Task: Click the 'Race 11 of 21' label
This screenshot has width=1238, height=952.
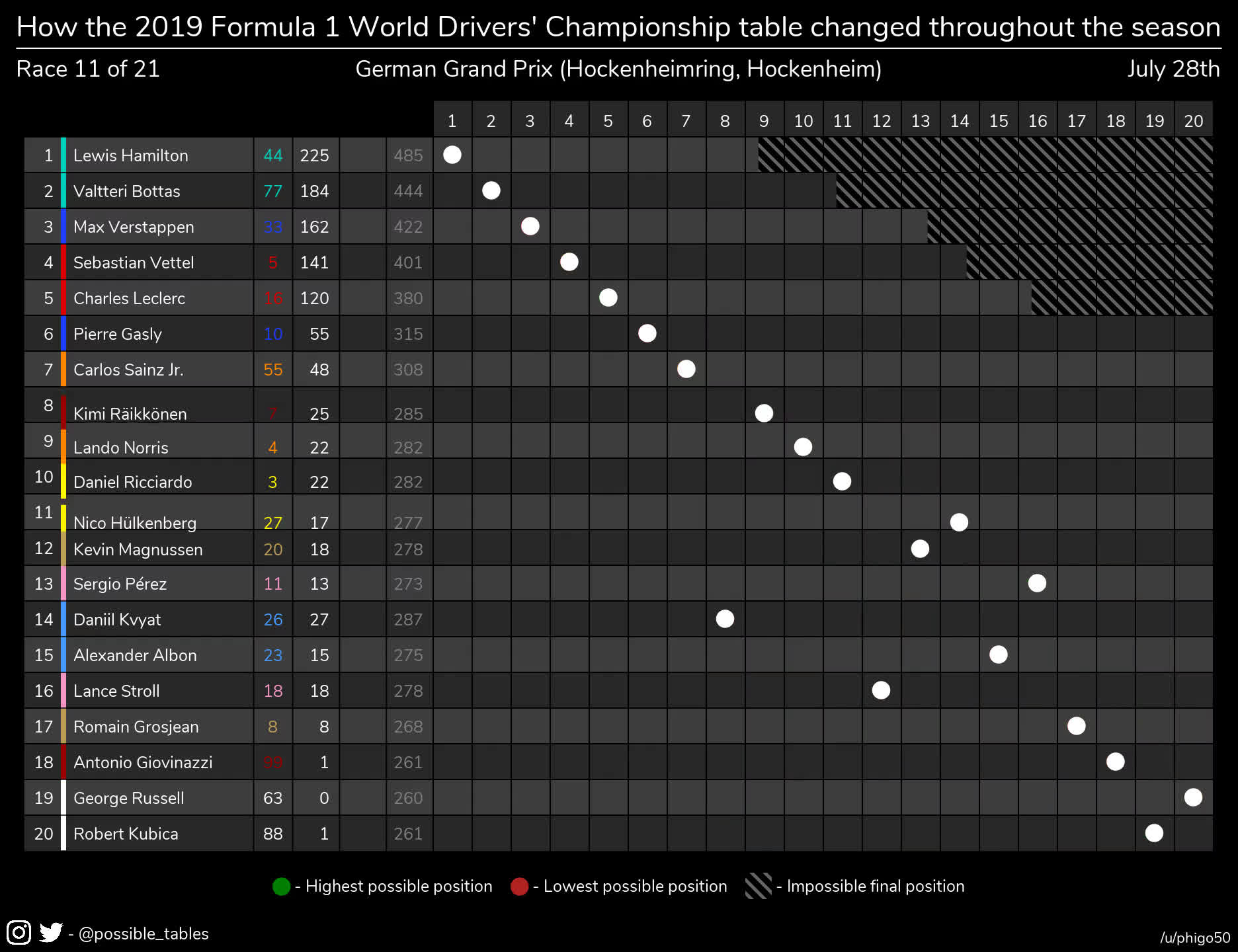Action: pyautogui.click(x=88, y=69)
